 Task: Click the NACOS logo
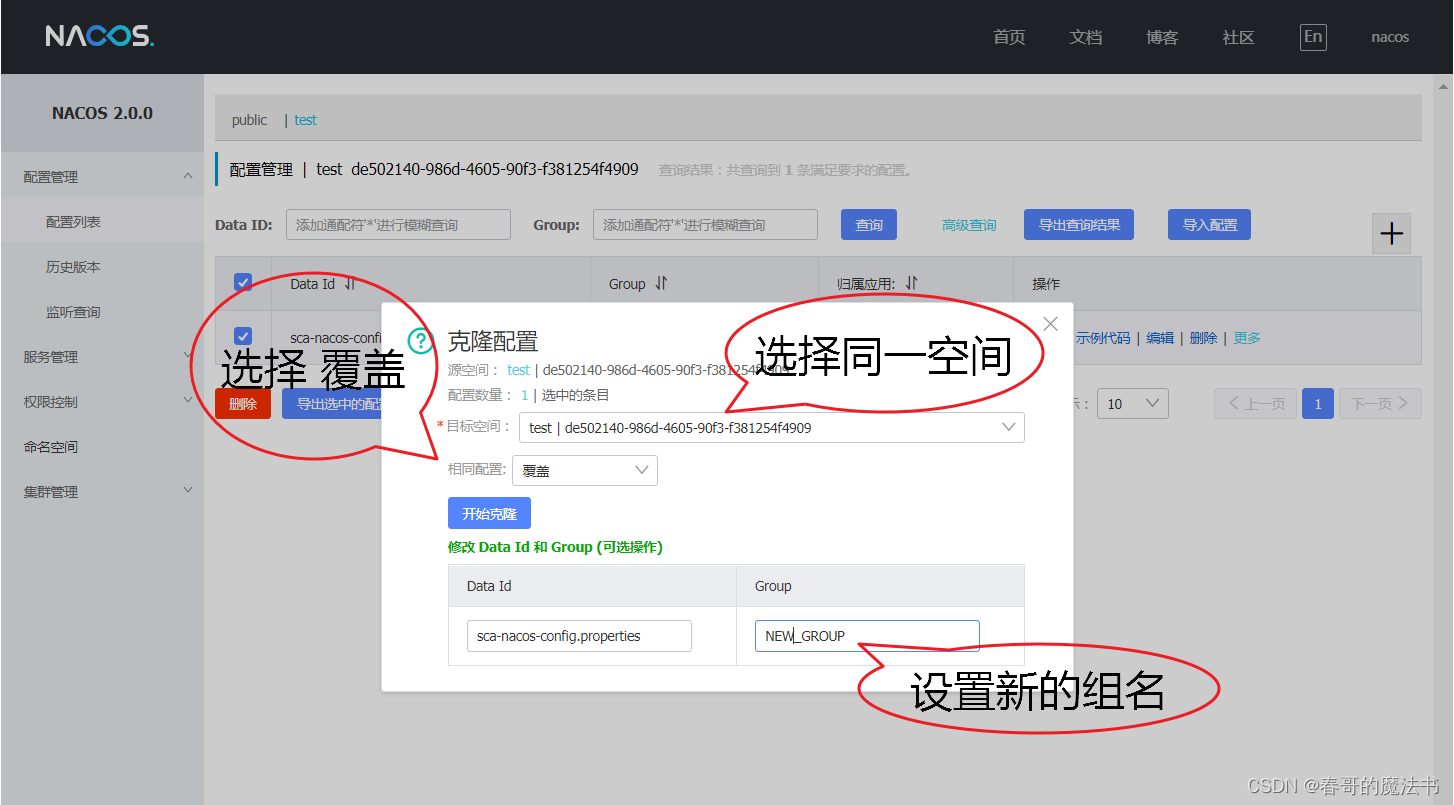click(99, 37)
